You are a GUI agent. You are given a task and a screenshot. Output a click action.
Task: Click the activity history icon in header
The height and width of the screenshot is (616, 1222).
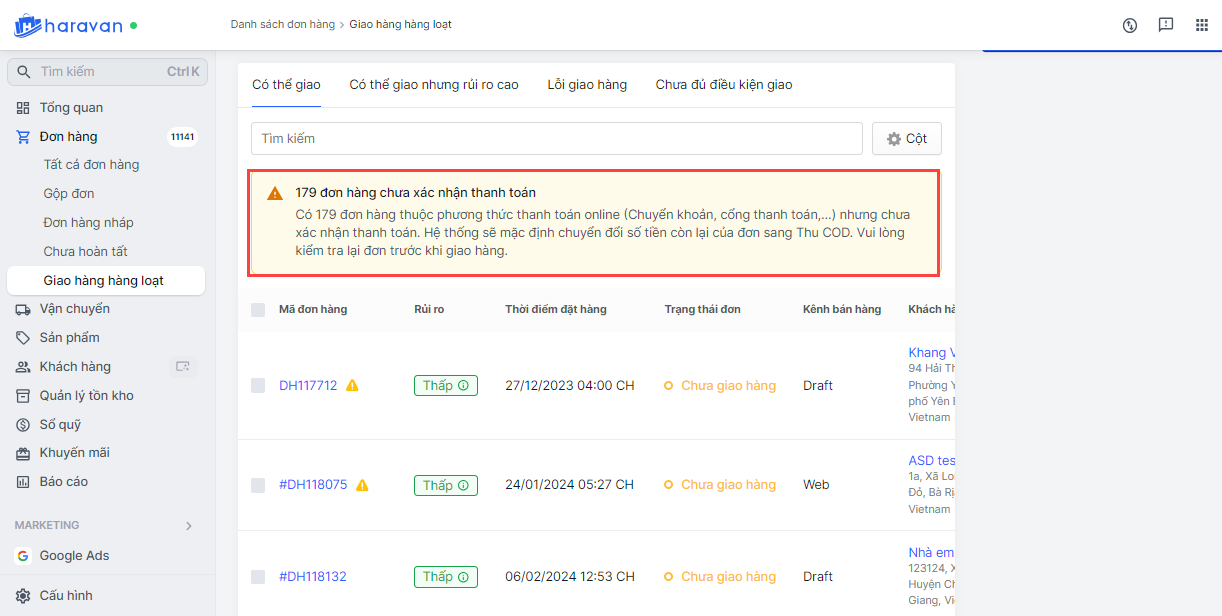pyautogui.click(x=1130, y=25)
